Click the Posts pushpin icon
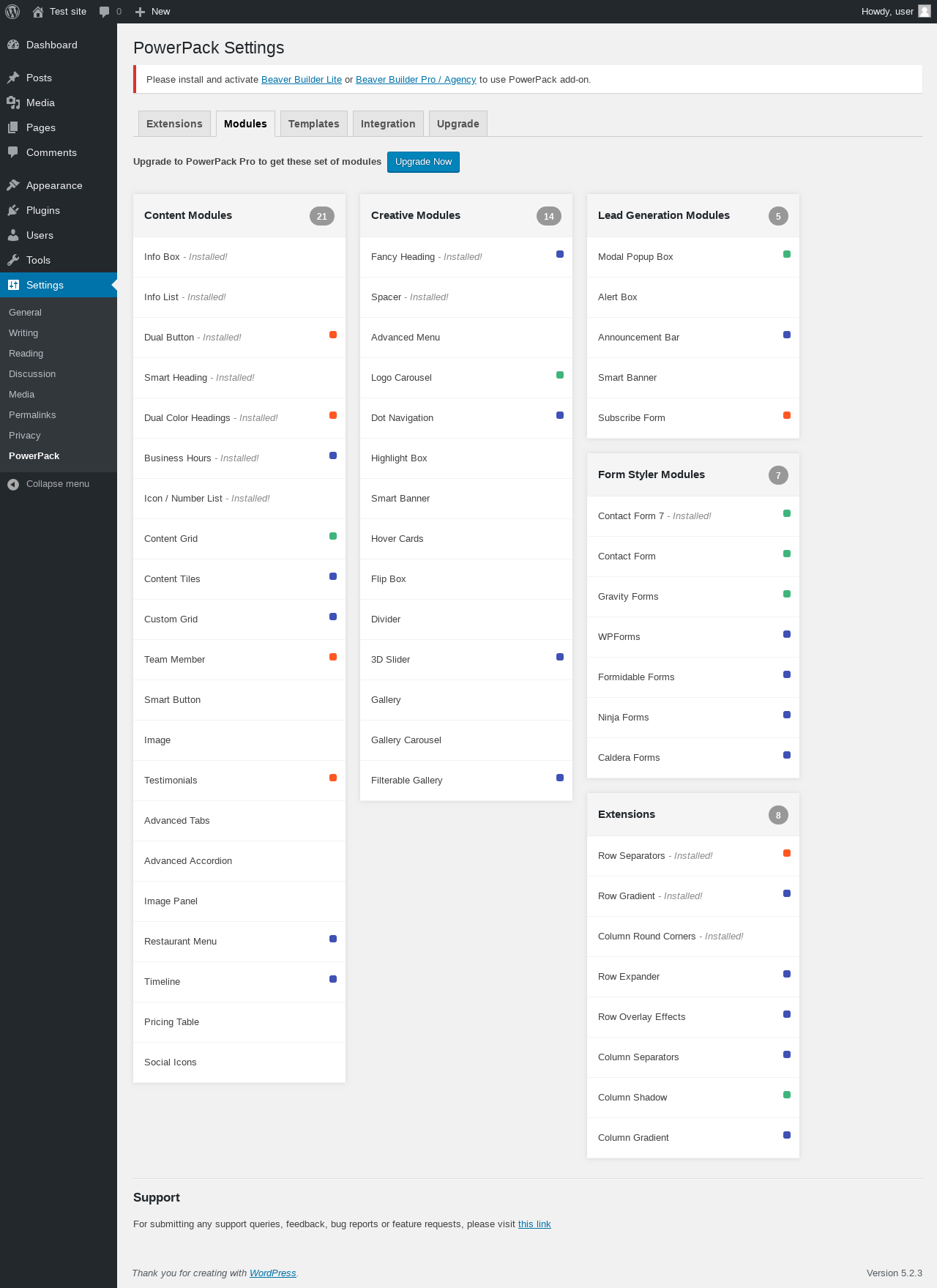 click(x=13, y=78)
